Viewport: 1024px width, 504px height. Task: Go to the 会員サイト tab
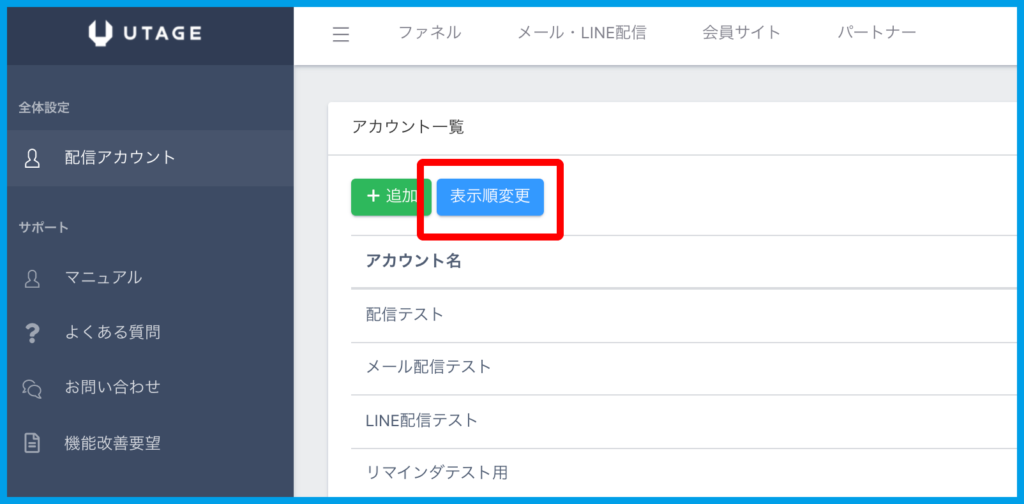[741, 33]
